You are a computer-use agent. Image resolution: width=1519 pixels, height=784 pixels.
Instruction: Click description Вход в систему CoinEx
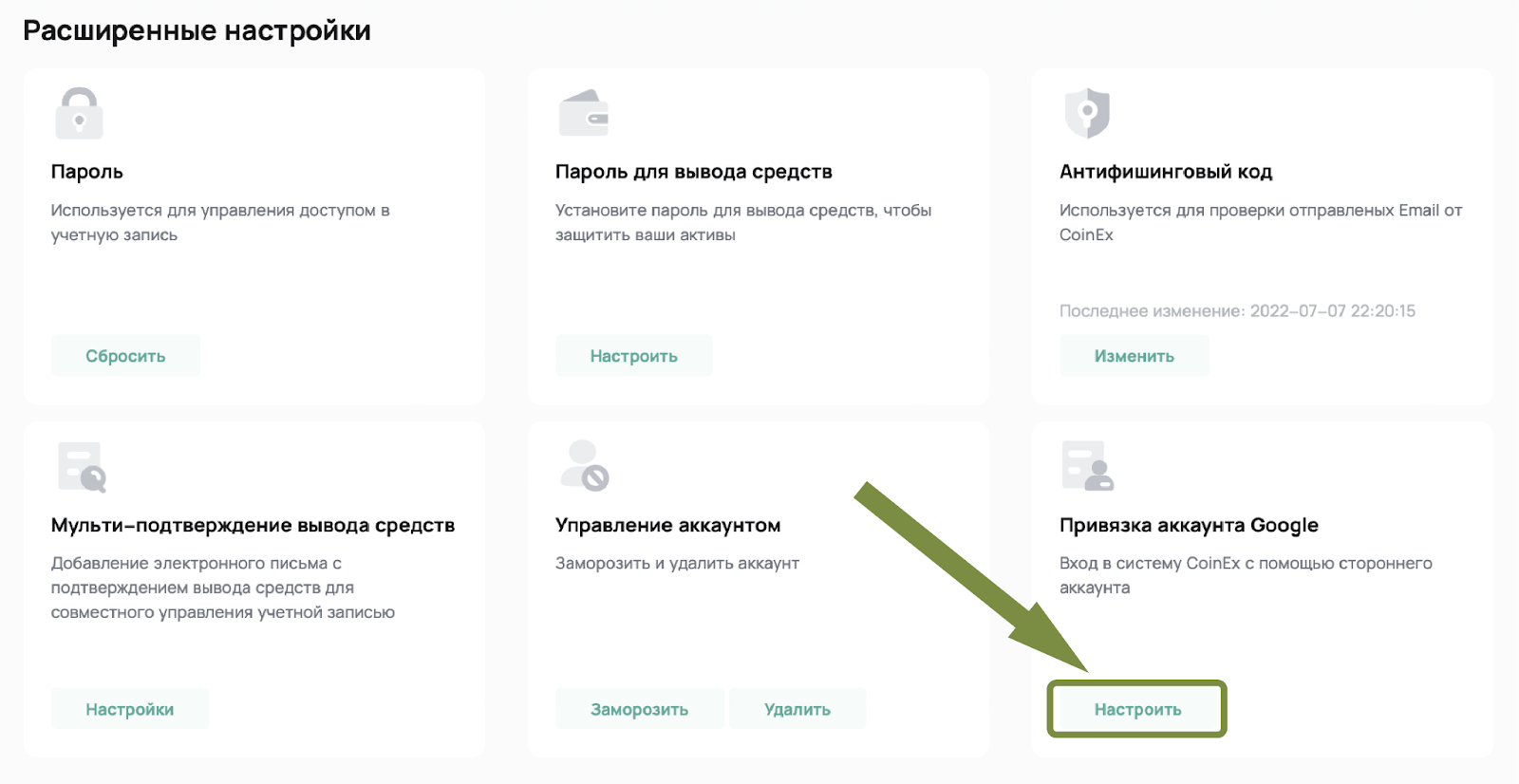click(x=1246, y=575)
